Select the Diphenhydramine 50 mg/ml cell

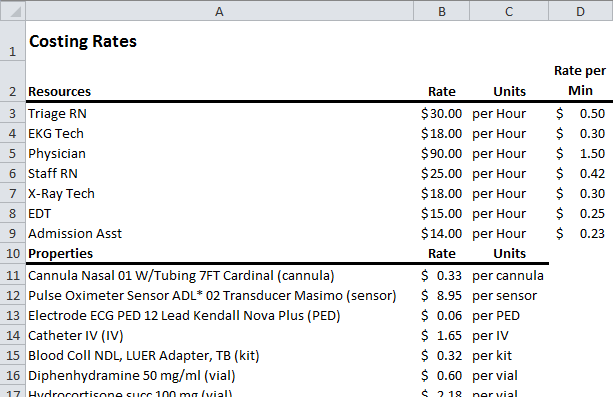[x=219, y=375]
